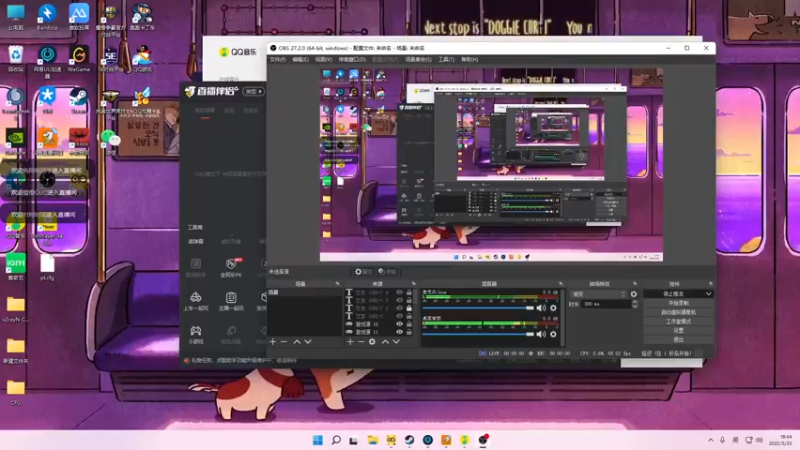Pop out the 来源 dock panel icon
Image resolution: width=800 pixels, height=450 pixels.
click(x=413, y=284)
